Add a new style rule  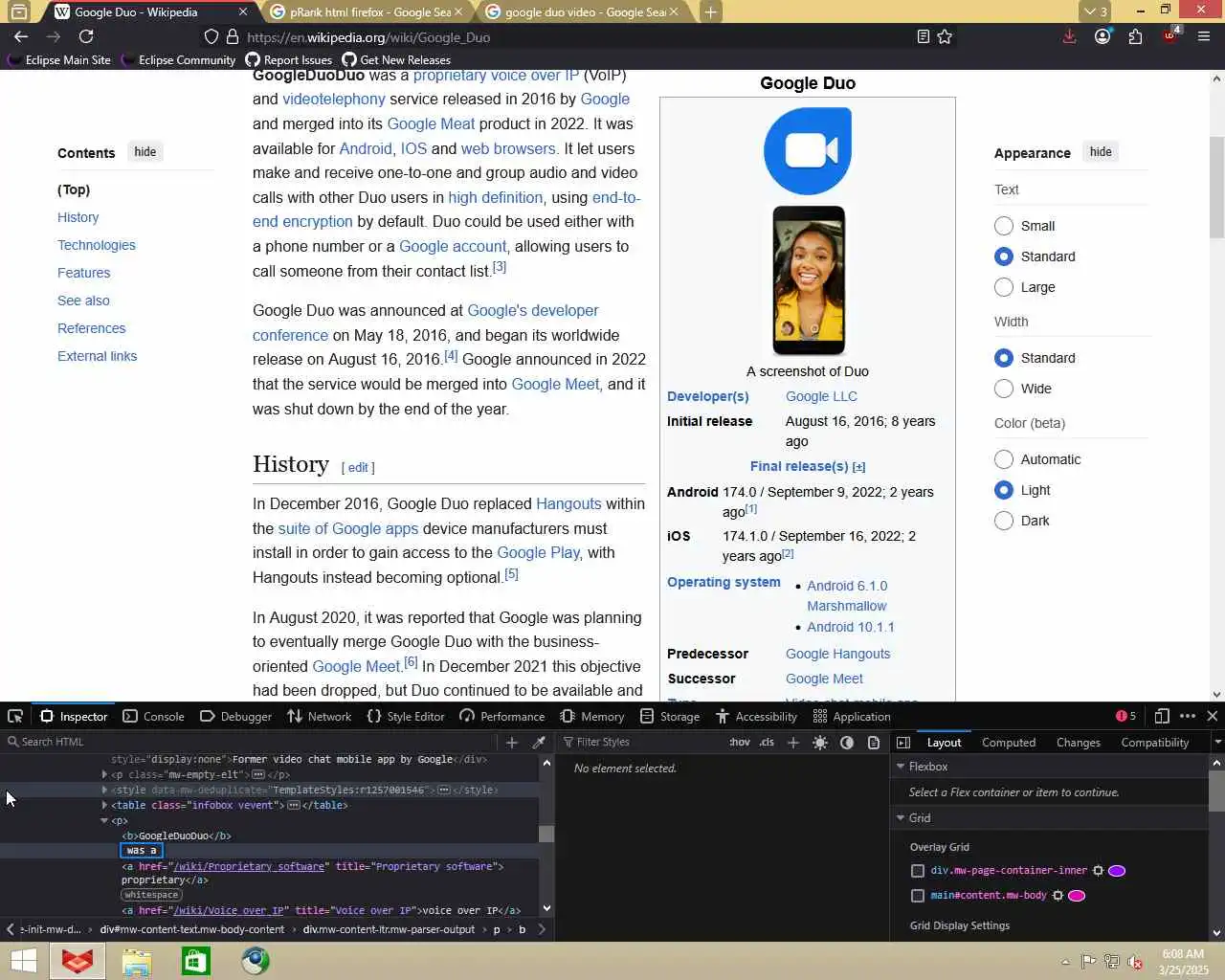[792, 742]
